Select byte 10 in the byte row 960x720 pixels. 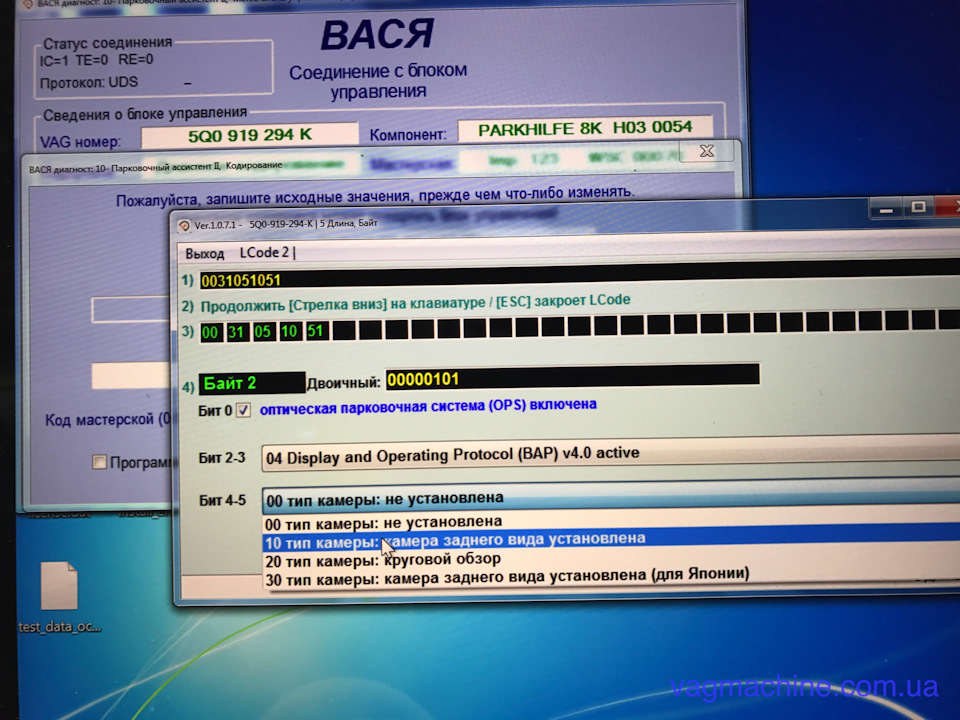(288, 332)
